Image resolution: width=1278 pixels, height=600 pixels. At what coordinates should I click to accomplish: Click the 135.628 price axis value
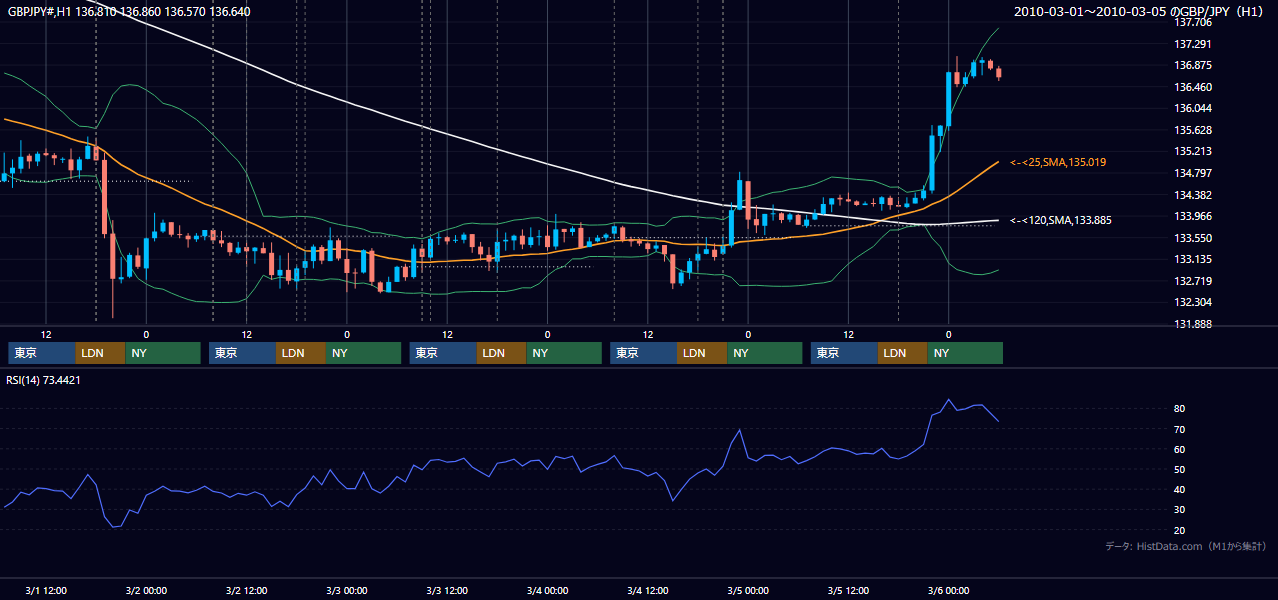(1193, 130)
